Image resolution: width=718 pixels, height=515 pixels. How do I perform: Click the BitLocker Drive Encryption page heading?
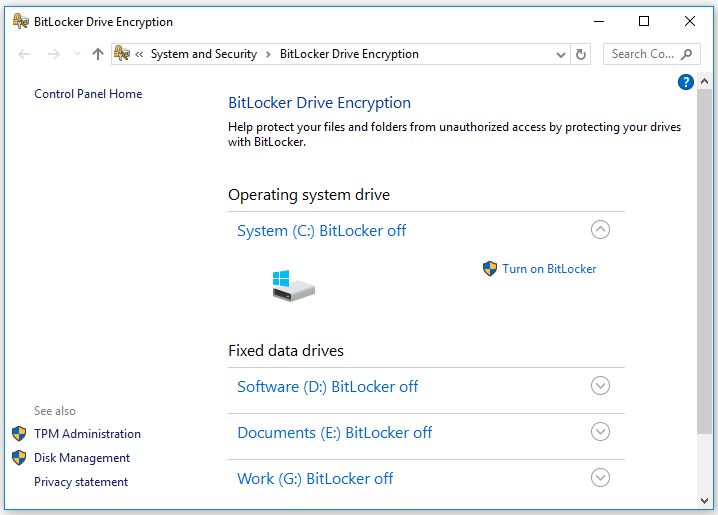[x=319, y=103]
